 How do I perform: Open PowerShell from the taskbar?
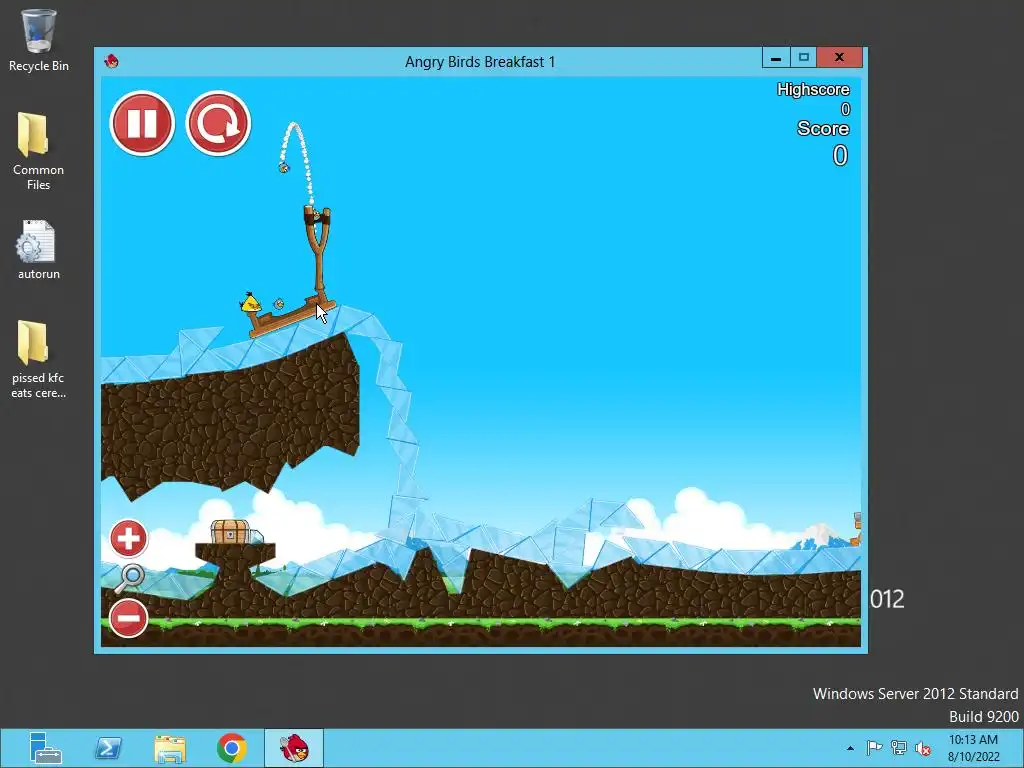(x=108, y=748)
